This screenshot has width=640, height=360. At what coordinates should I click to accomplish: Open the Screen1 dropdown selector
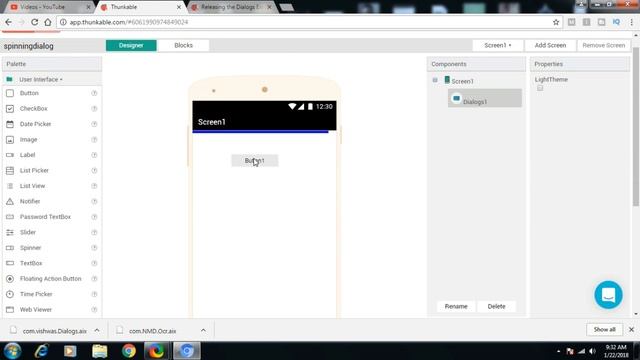(x=498, y=45)
